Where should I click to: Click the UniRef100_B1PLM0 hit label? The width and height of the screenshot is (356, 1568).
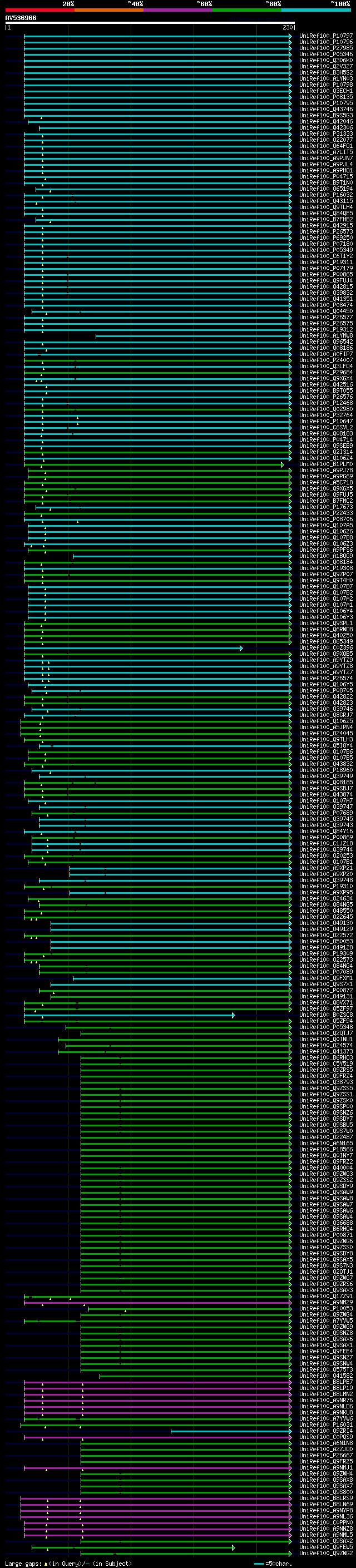pyautogui.click(x=325, y=464)
